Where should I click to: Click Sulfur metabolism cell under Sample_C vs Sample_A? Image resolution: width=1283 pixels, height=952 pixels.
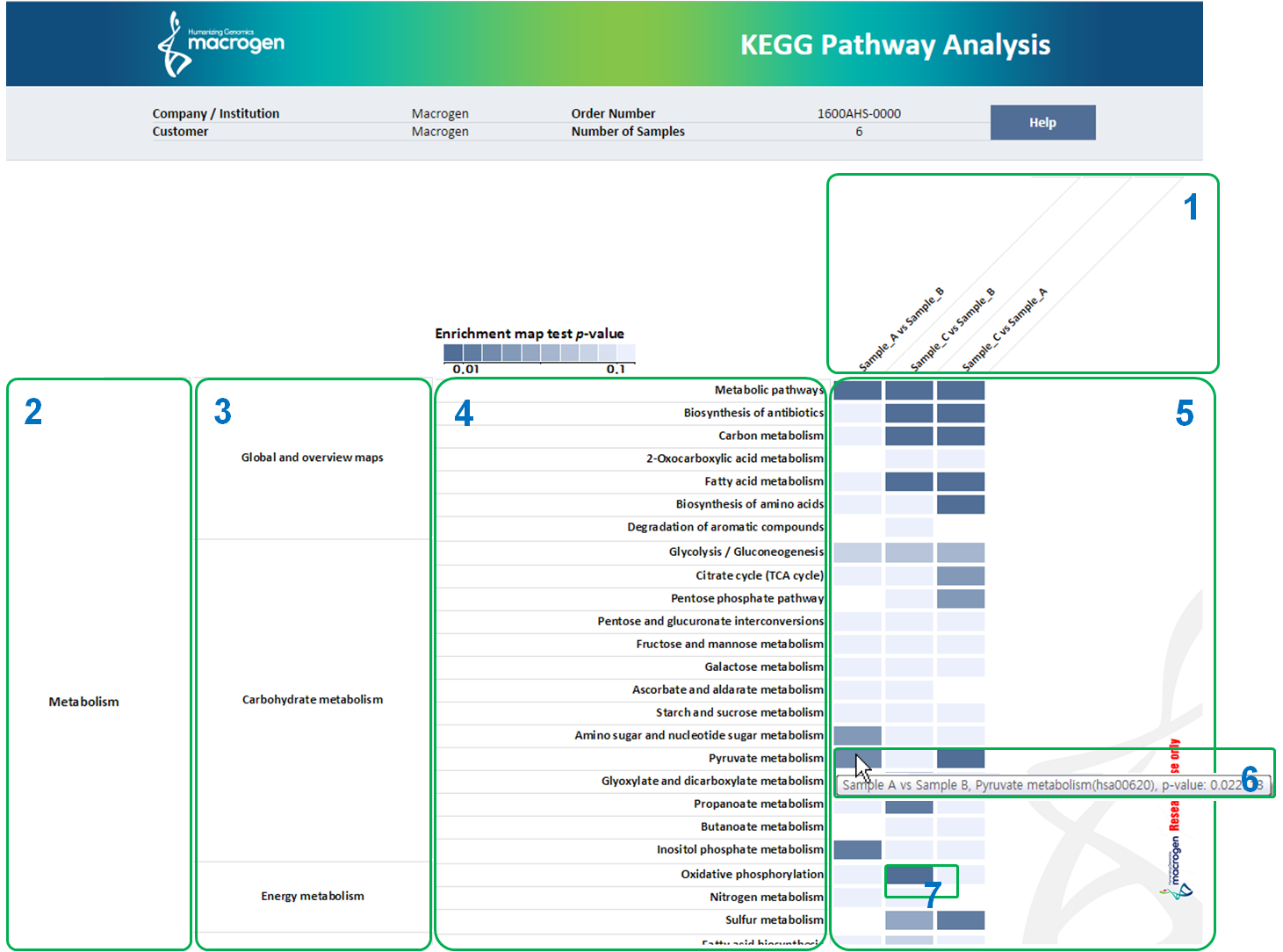[961, 920]
